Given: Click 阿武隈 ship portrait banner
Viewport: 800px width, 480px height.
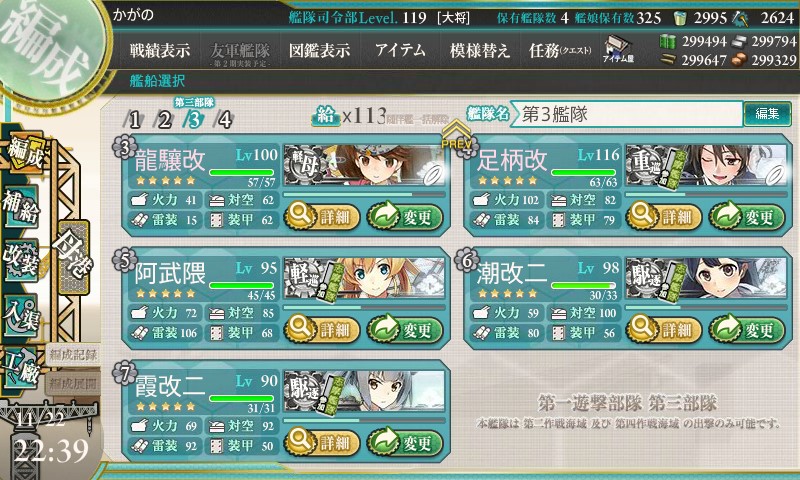Looking at the screenshot, I should click(364, 277).
